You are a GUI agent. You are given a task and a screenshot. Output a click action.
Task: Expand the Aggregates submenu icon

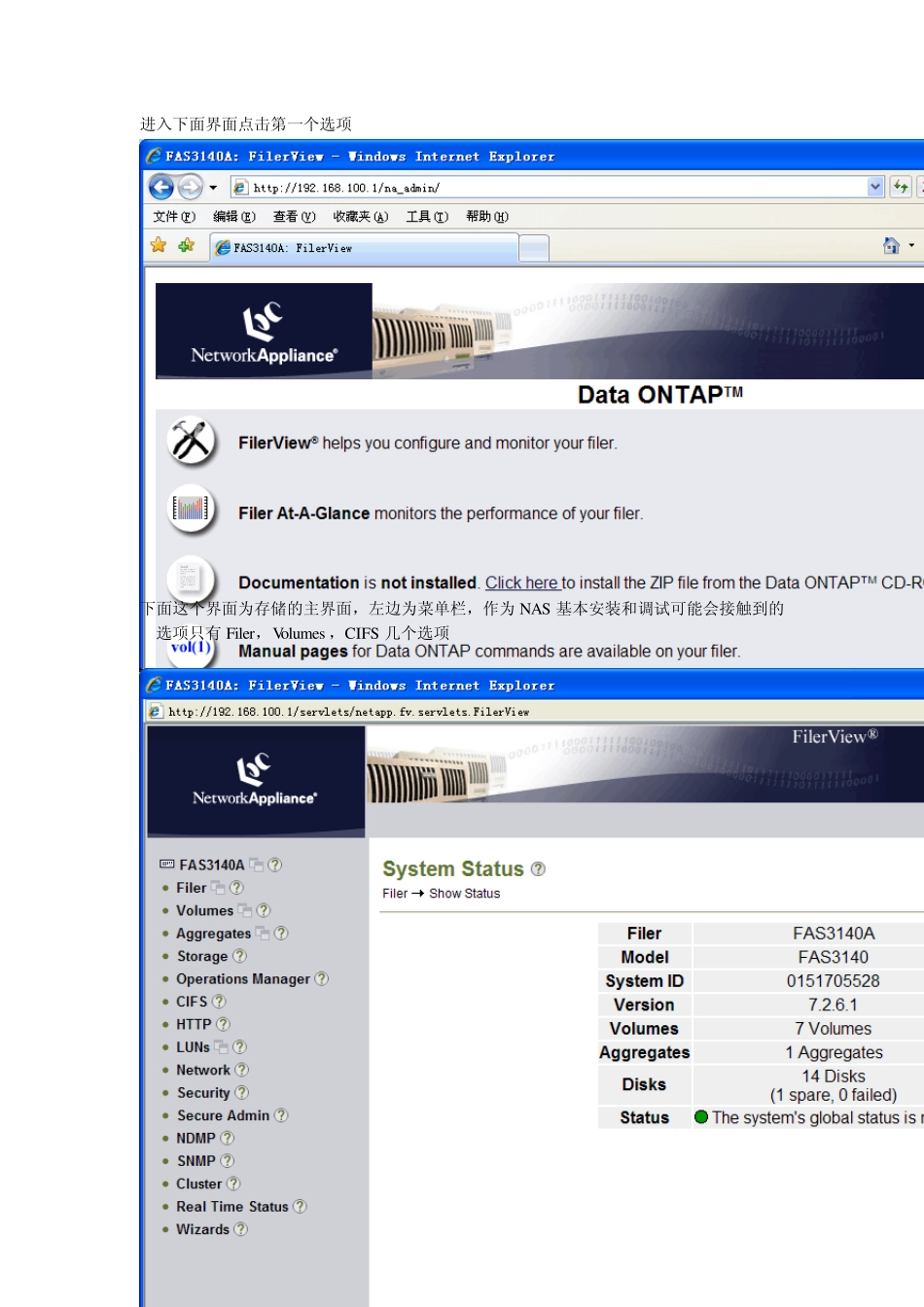coord(263,934)
